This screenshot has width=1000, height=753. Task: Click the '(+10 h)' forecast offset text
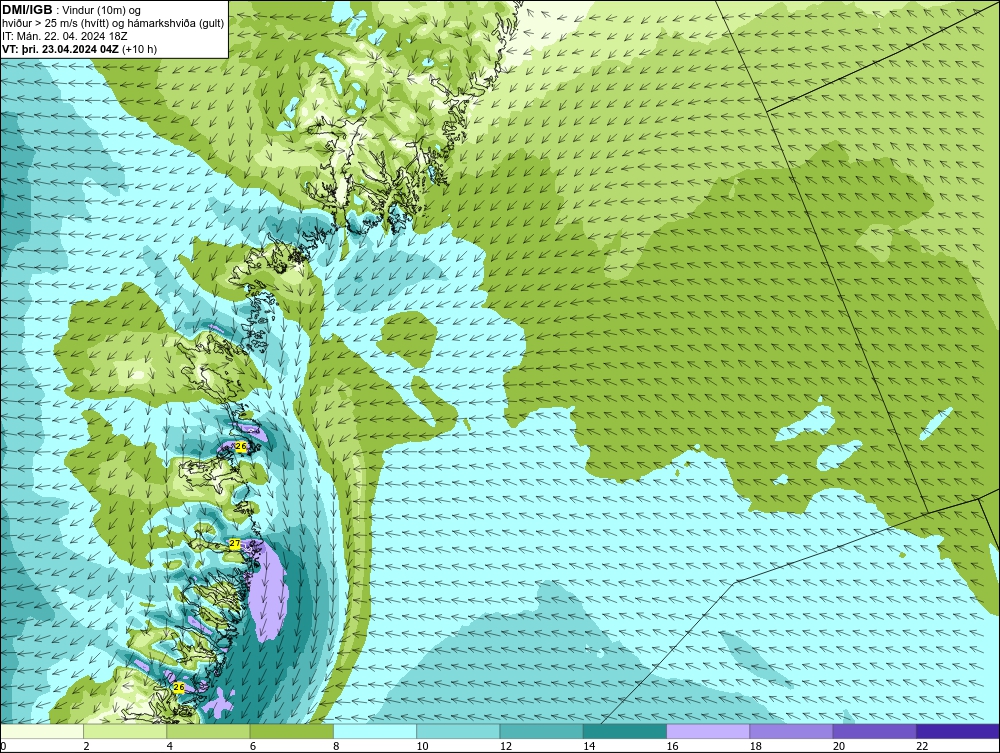tap(139, 48)
